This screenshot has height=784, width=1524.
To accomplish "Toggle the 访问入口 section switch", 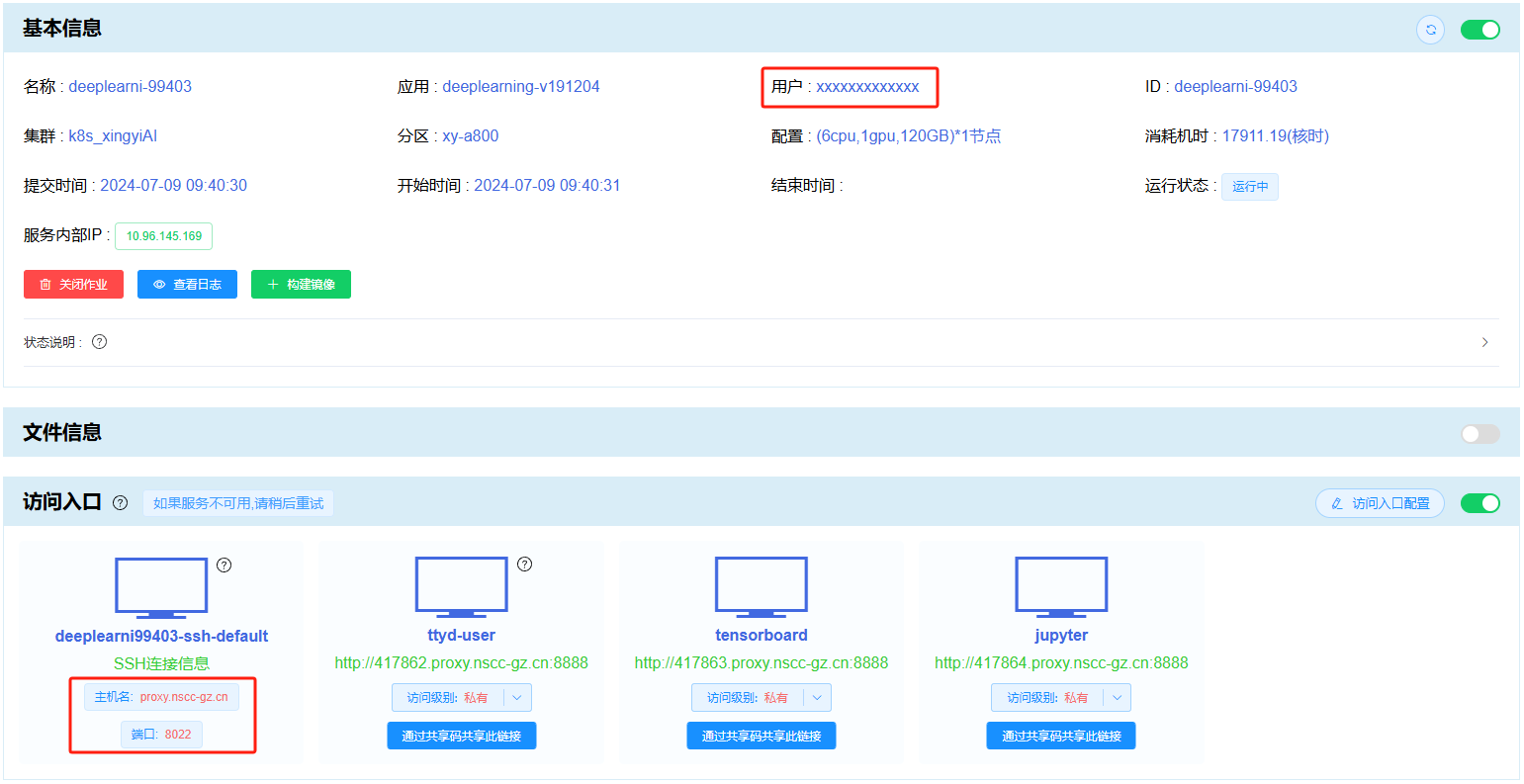I will 1479,503.
